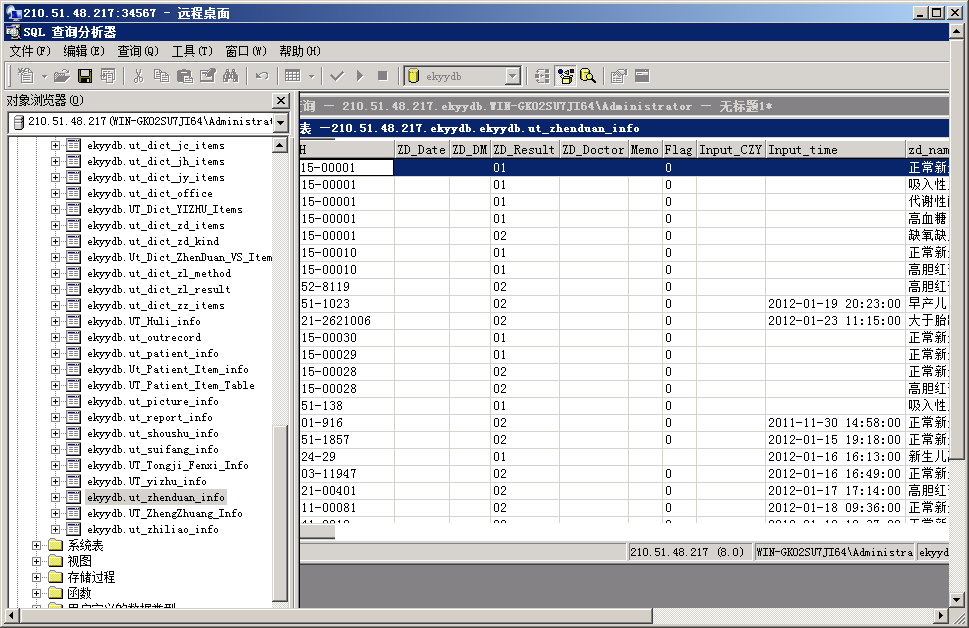This screenshot has width=969, height=628.
Task: Open Find with the binoculars icon
Action: coord(231,76)
